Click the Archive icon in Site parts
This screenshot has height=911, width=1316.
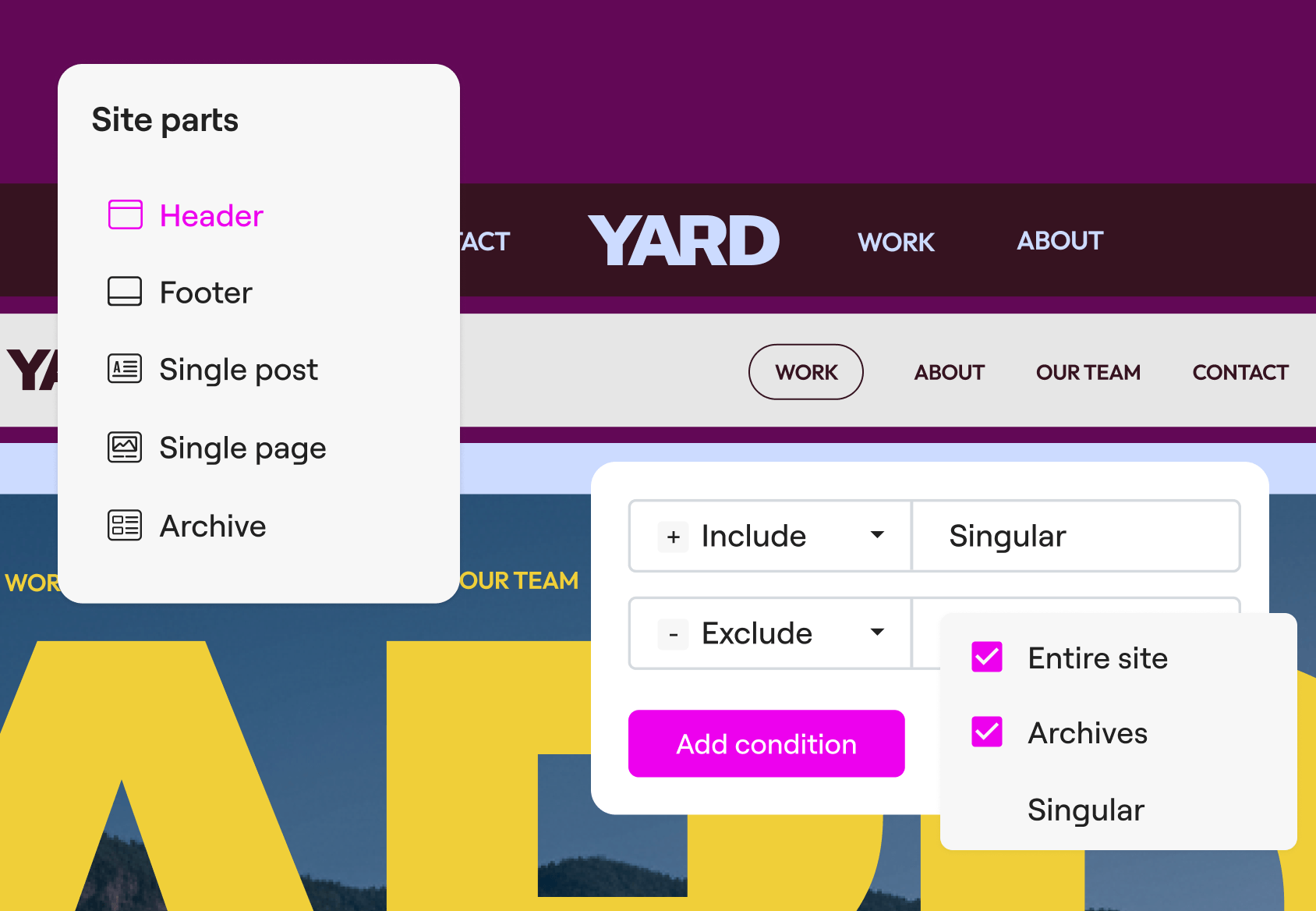125,525
